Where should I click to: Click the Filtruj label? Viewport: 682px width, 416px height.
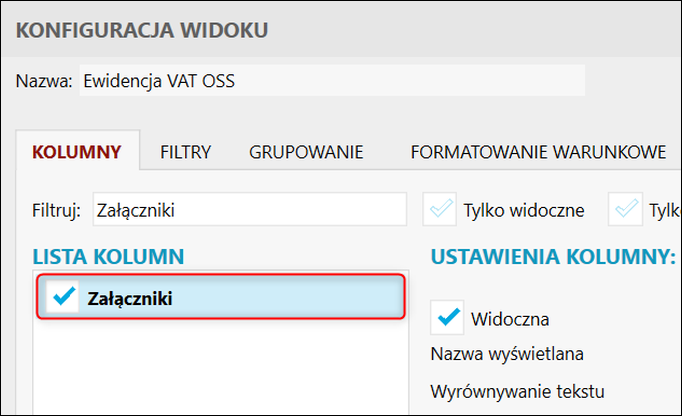56,211
